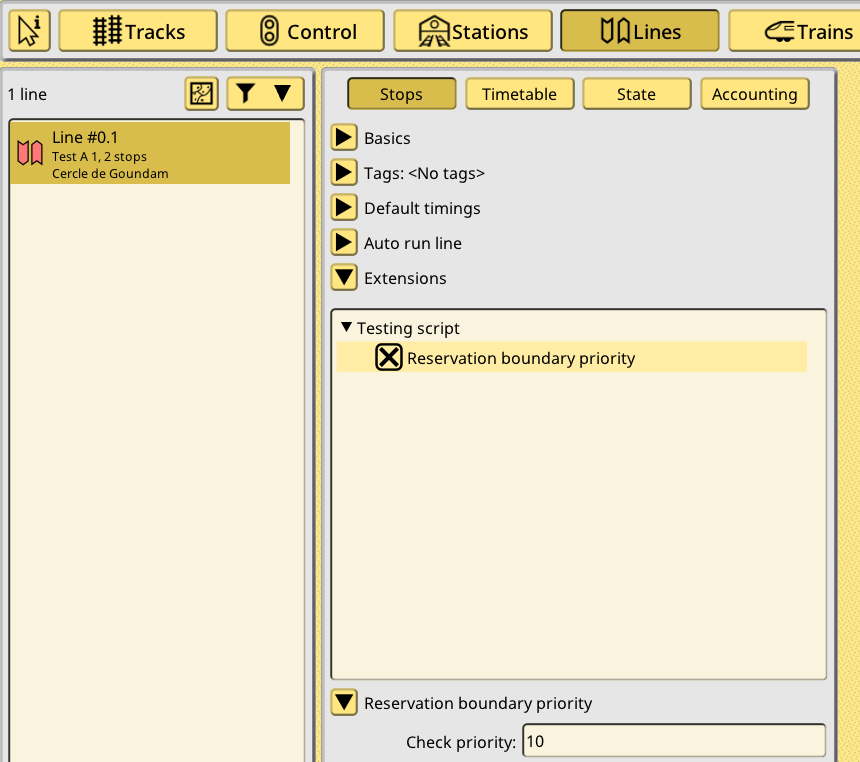Expand the Basics section
The width and height of the screenshot is (860, 762).
point(344,138)
